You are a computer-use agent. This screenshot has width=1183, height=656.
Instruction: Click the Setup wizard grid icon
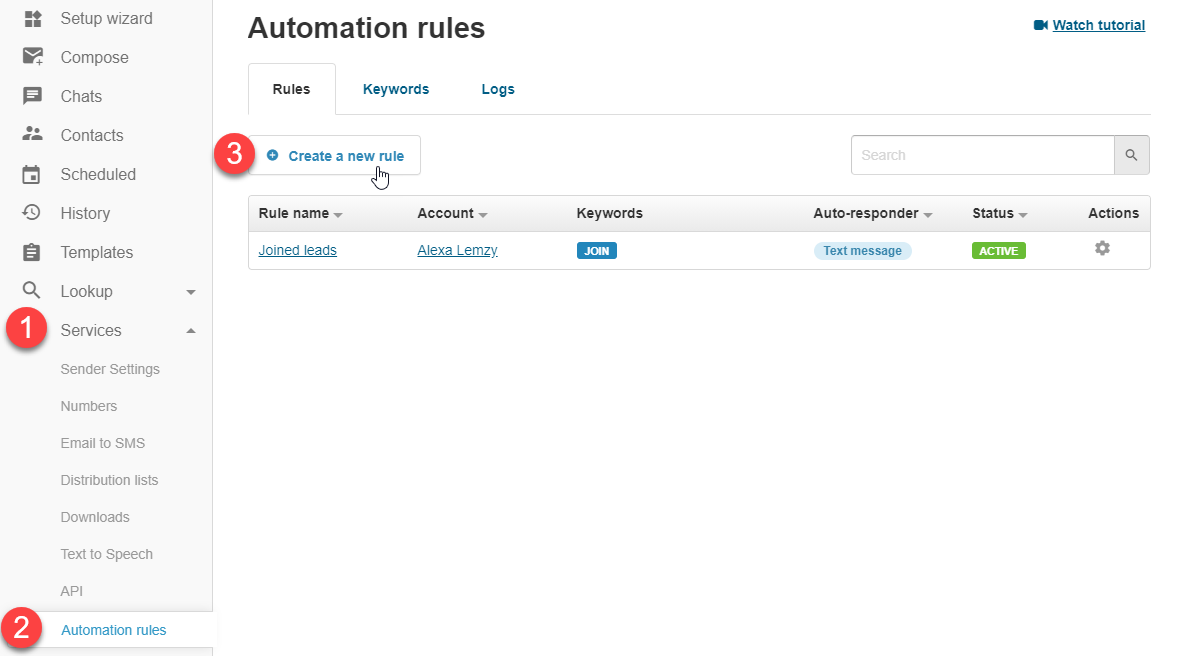point(32,18)
